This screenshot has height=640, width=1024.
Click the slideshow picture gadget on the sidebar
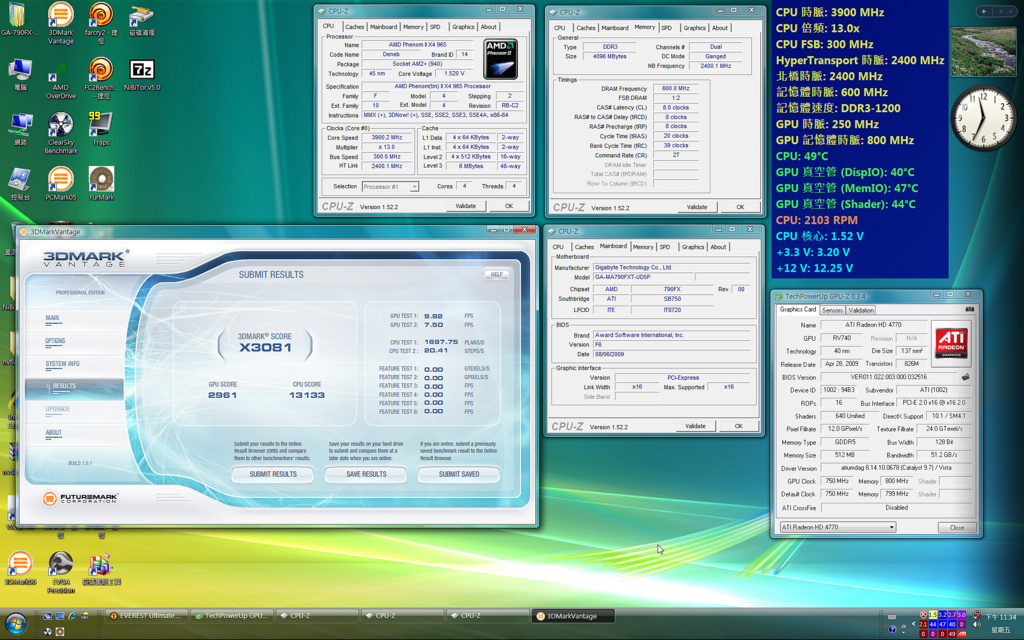pos(984,52)
